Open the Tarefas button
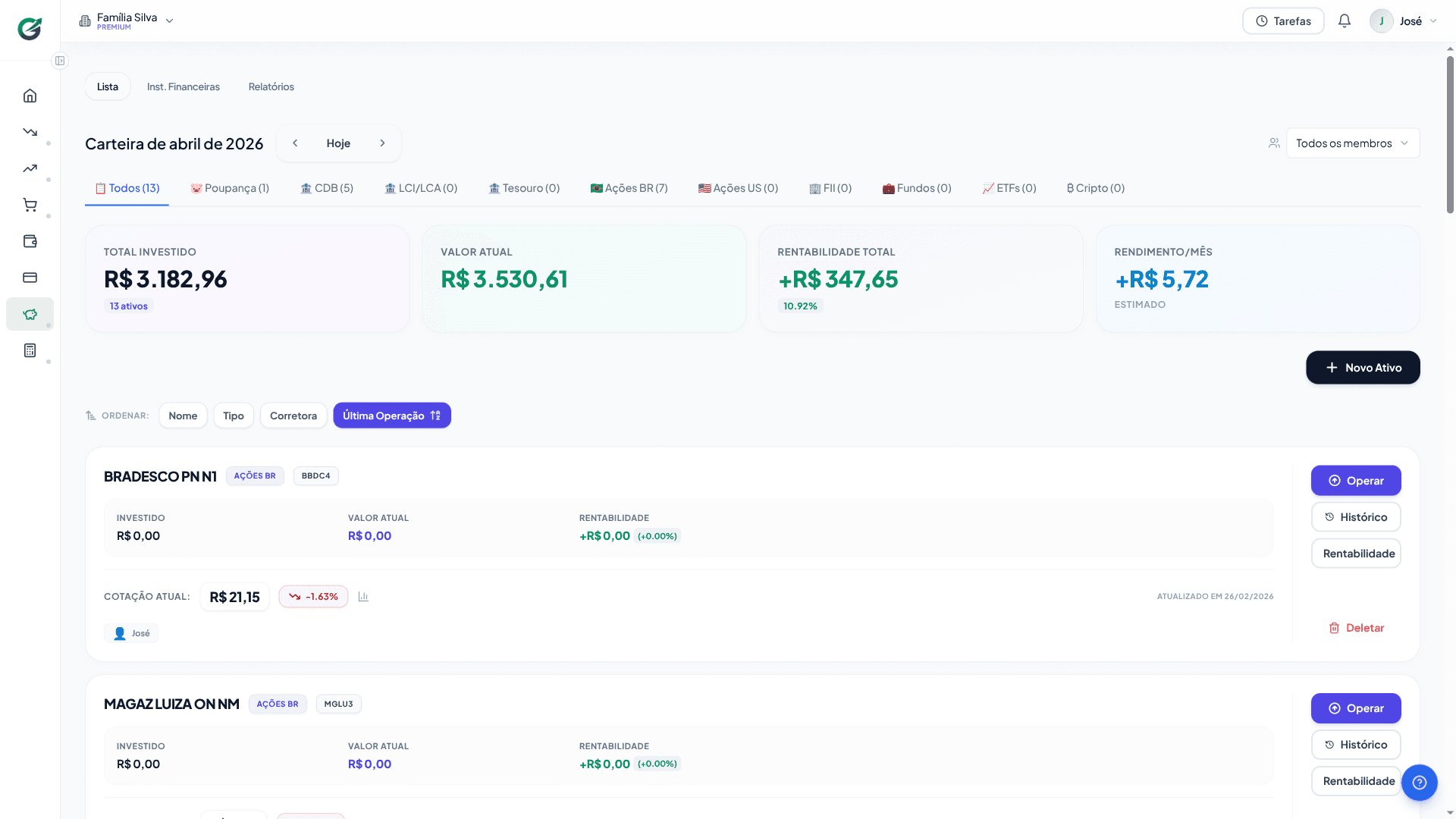This screenshot has width=1456, height=819. point(1283,21)
